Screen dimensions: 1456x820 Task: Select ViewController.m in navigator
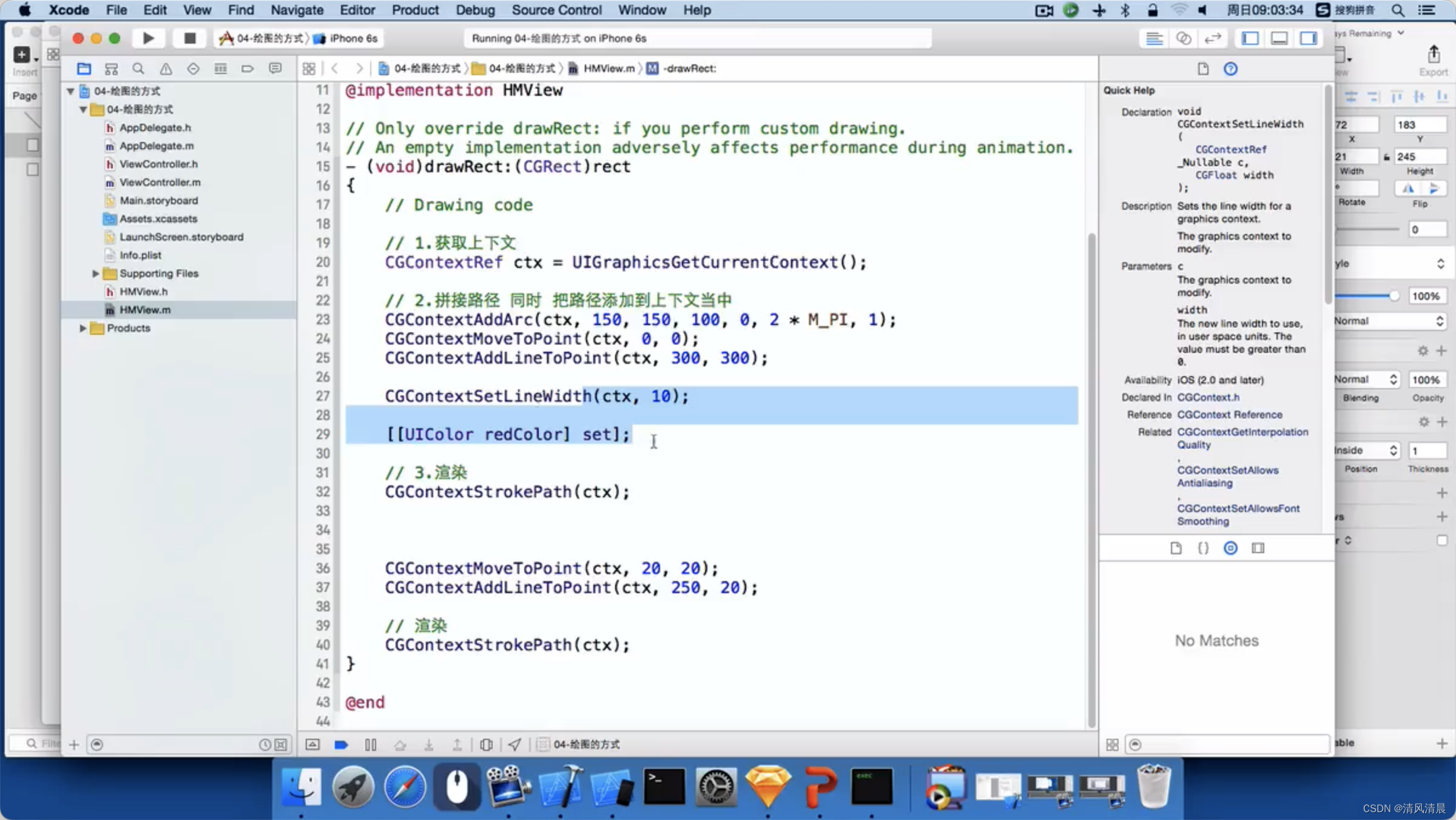tap(160, 182)
